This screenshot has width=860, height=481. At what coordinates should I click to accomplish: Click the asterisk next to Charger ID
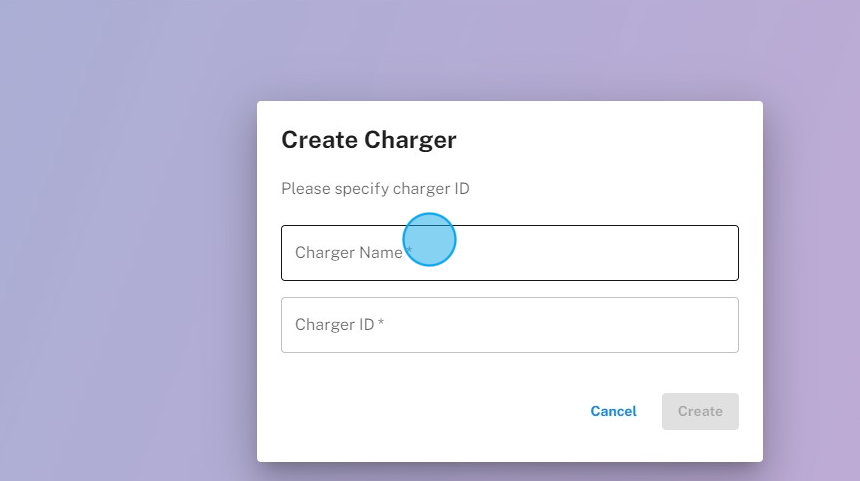[381, 325]
